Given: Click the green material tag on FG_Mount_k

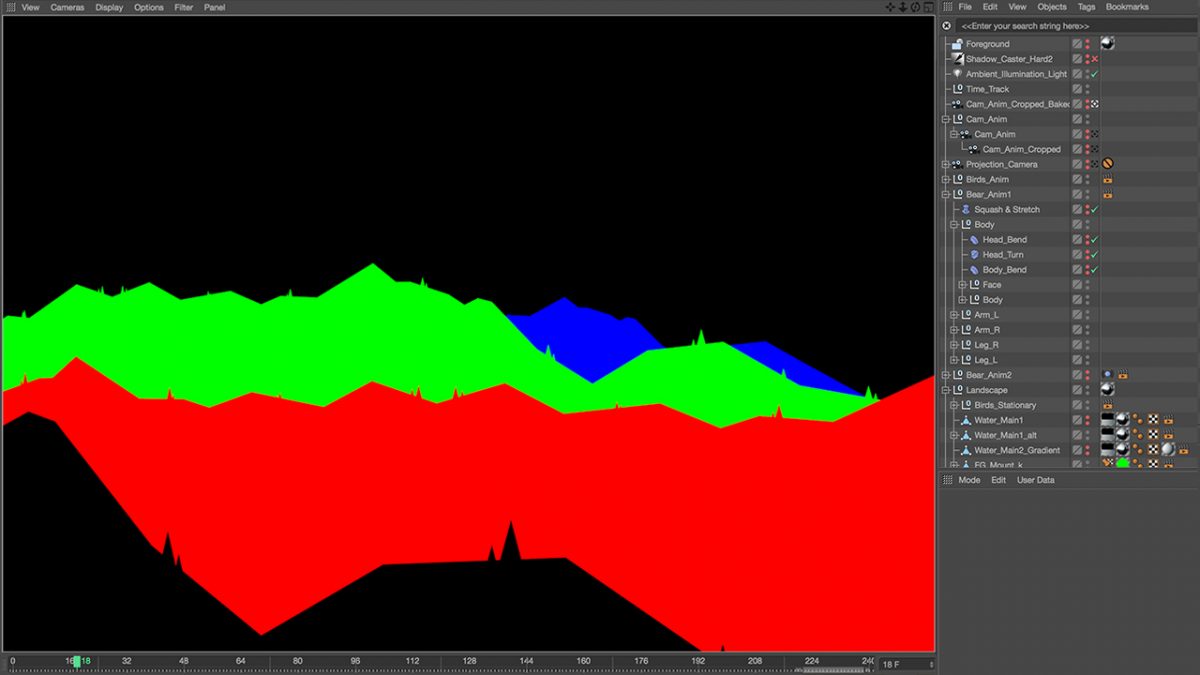Looking at the screenshot, I should click(x=1122, y=464).
